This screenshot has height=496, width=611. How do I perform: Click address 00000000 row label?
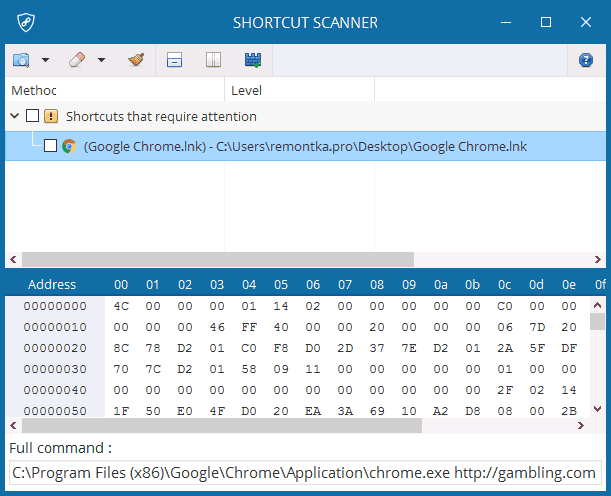coord(55,306)
